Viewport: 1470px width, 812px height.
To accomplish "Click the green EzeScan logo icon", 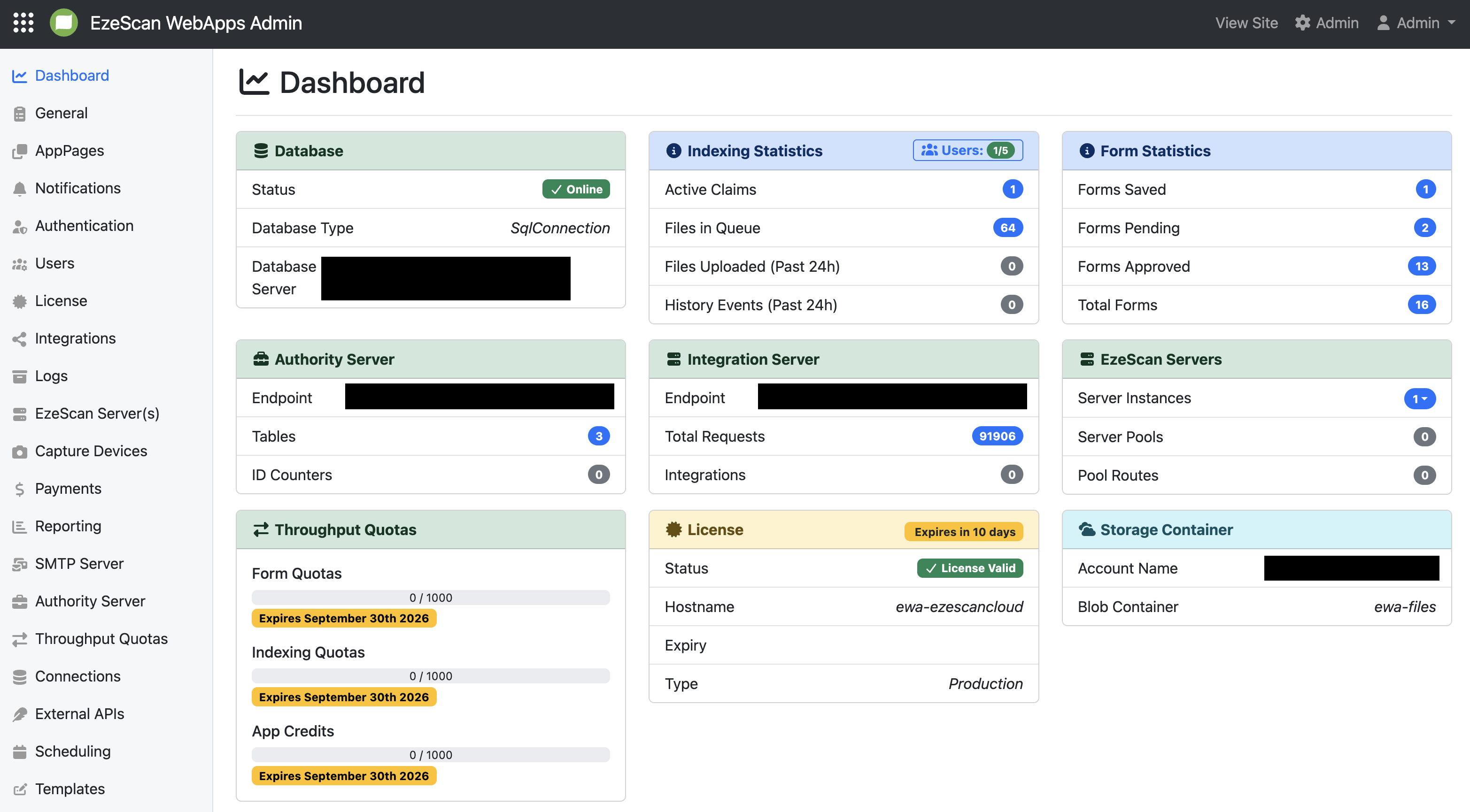I will pyautogui.click(x=63, y=23).
